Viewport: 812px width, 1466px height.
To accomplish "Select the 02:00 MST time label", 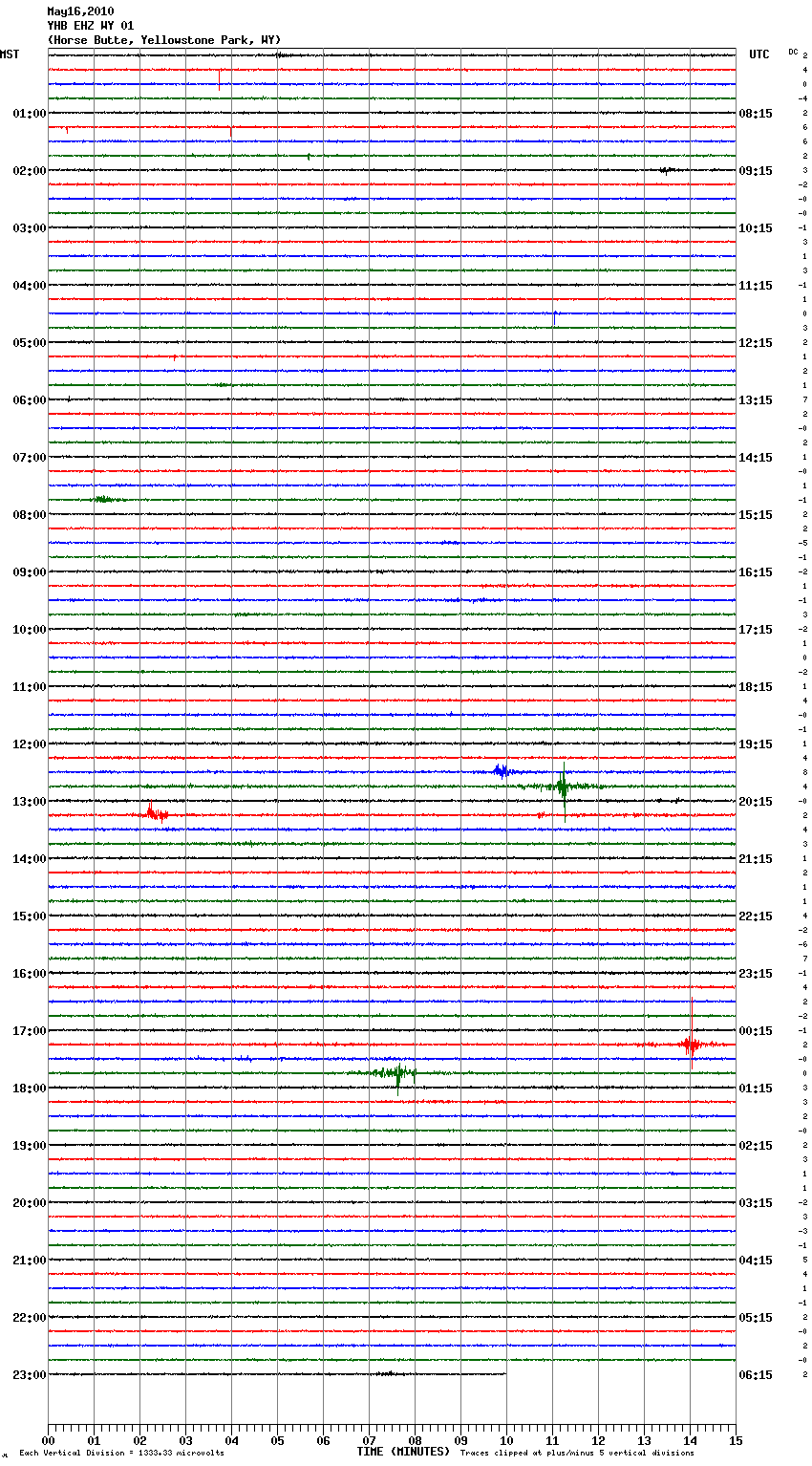I will [x=30, y=171].
